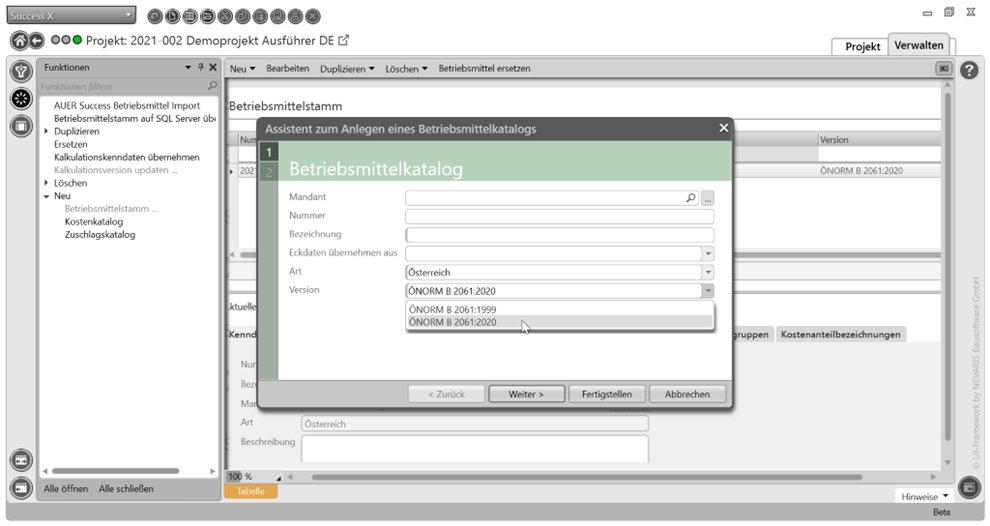990x526 pixels.
Task: Open the Funktionen panel menu arrow
Action: tap(188, 67)
